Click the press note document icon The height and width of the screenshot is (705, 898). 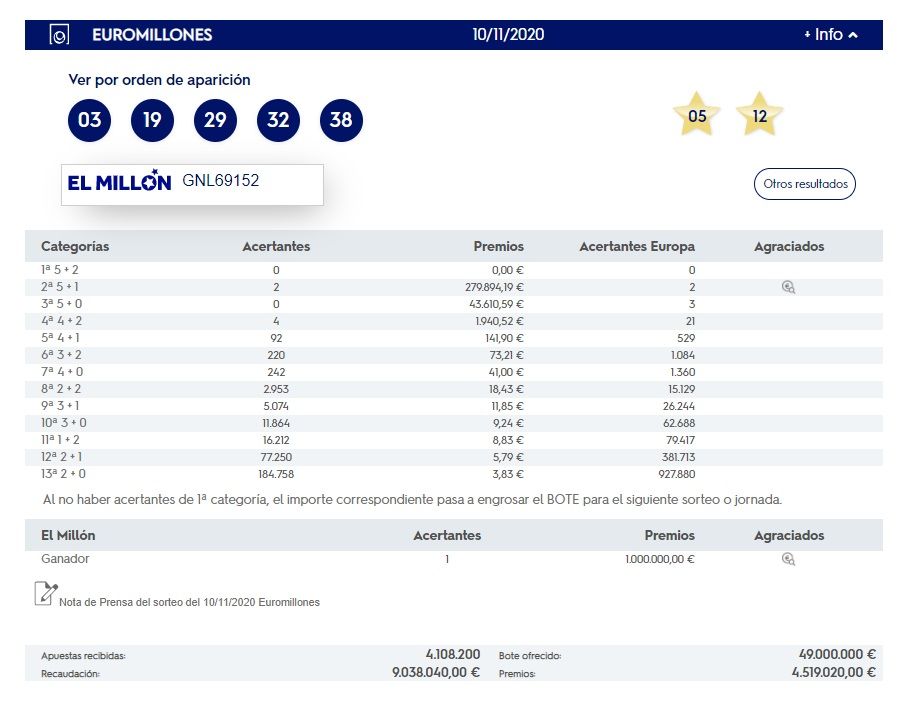[x=46, y=593]
